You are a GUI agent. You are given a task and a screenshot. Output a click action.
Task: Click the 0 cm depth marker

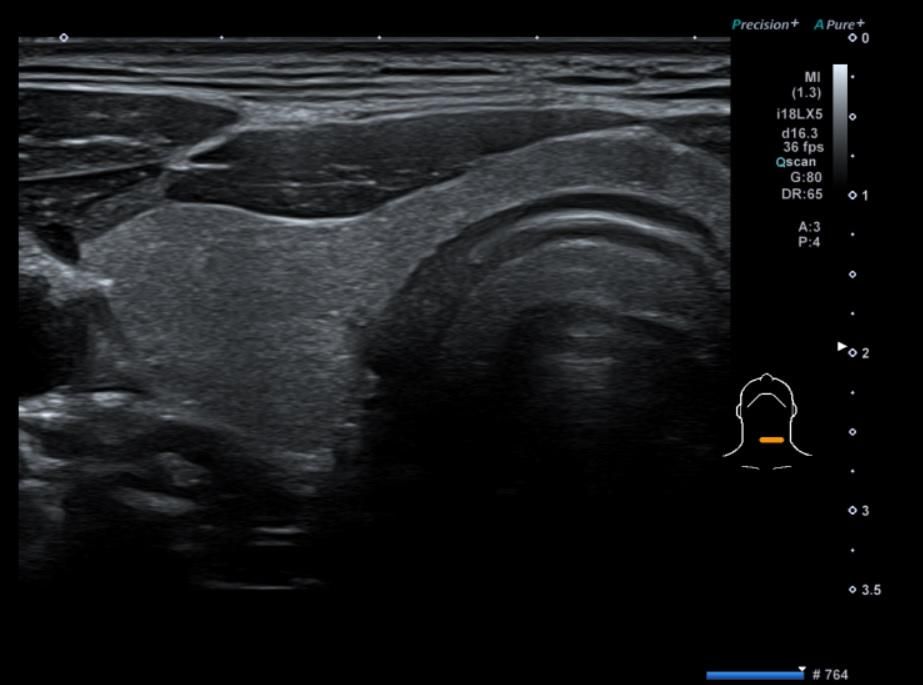(858, 38)
